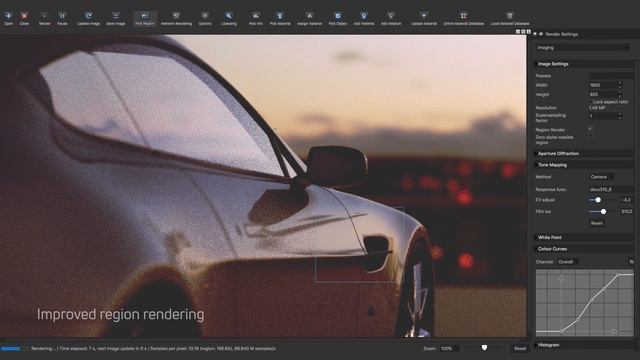Open the Zoom percentage dropdown

click(x=449, y=348)
